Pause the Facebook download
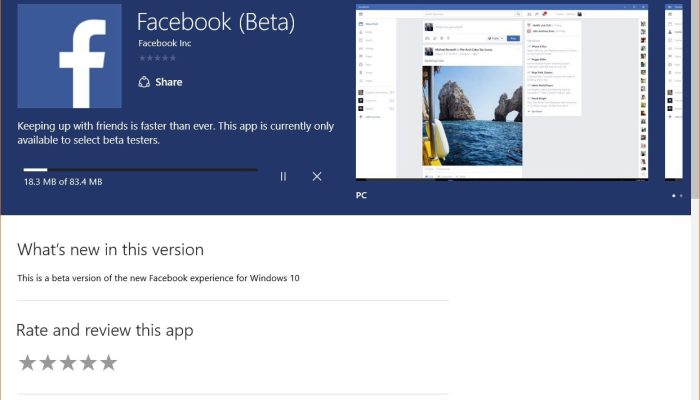Image resolution: width=700 pixels, height=400 pixels. [283, 176]
